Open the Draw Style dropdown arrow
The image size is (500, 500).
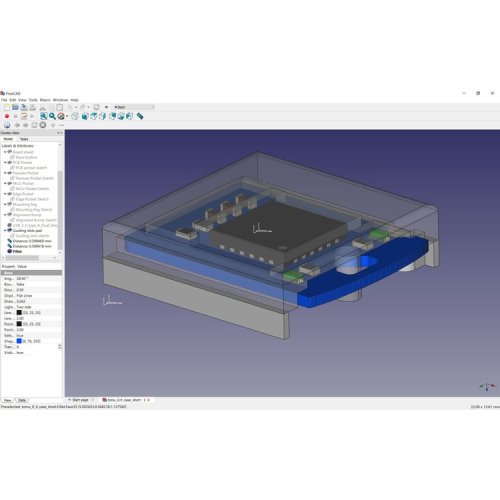(67, 116)
